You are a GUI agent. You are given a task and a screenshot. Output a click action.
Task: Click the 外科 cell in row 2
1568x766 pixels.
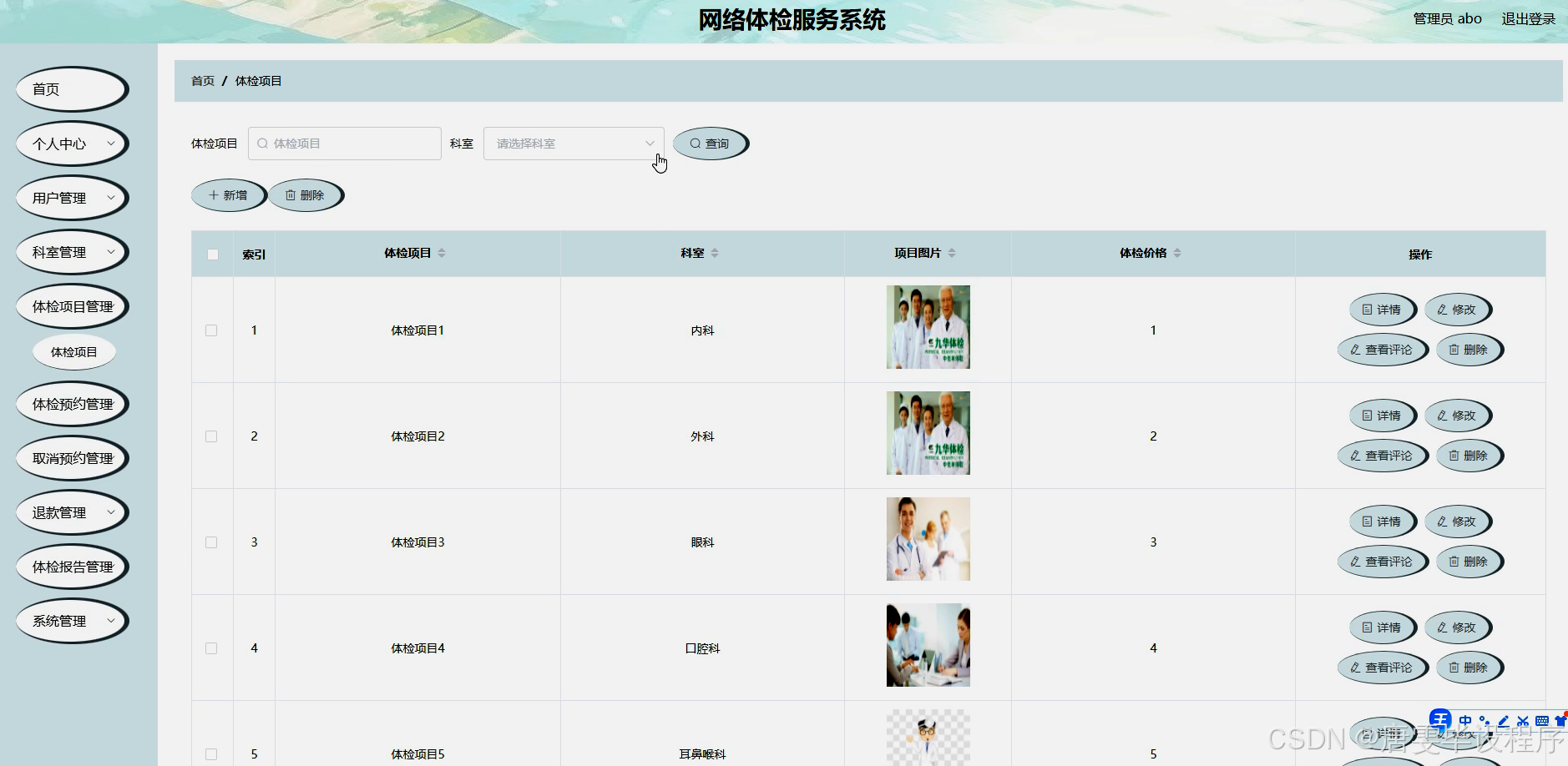(x=702, y=436)
